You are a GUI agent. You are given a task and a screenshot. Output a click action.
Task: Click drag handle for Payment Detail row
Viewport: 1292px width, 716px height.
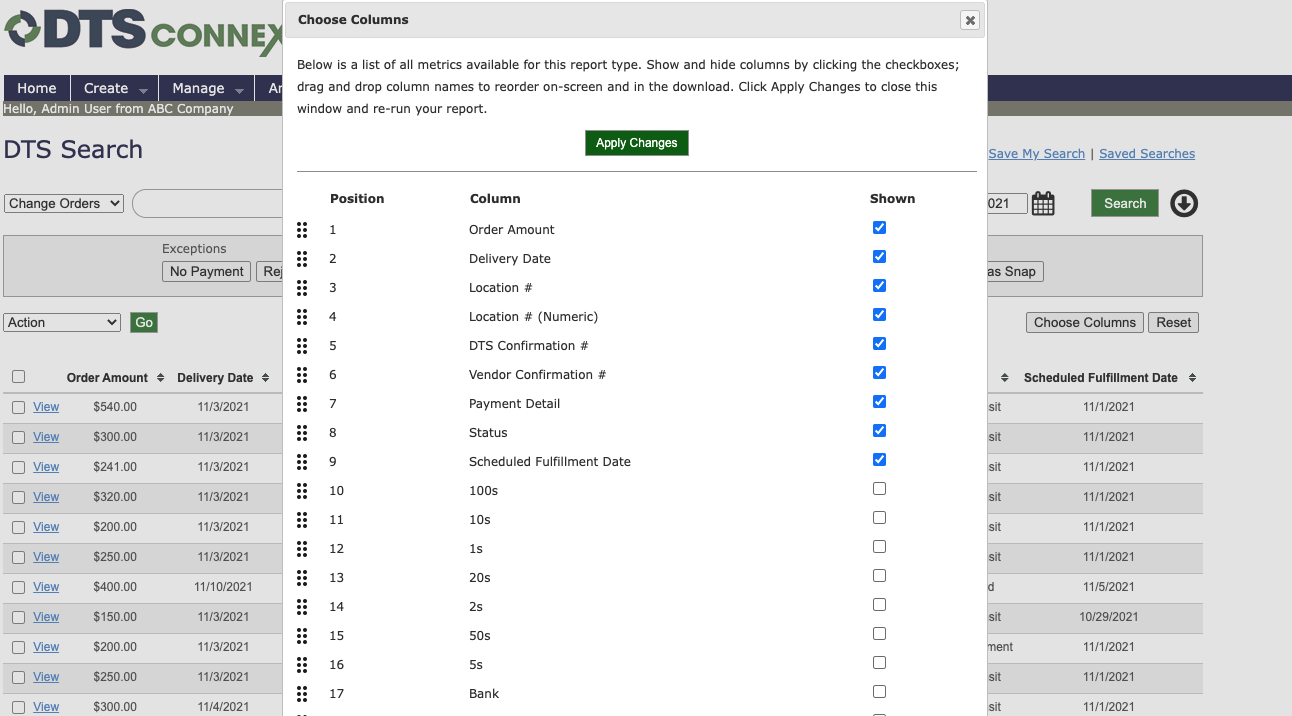tap(302, 404)
